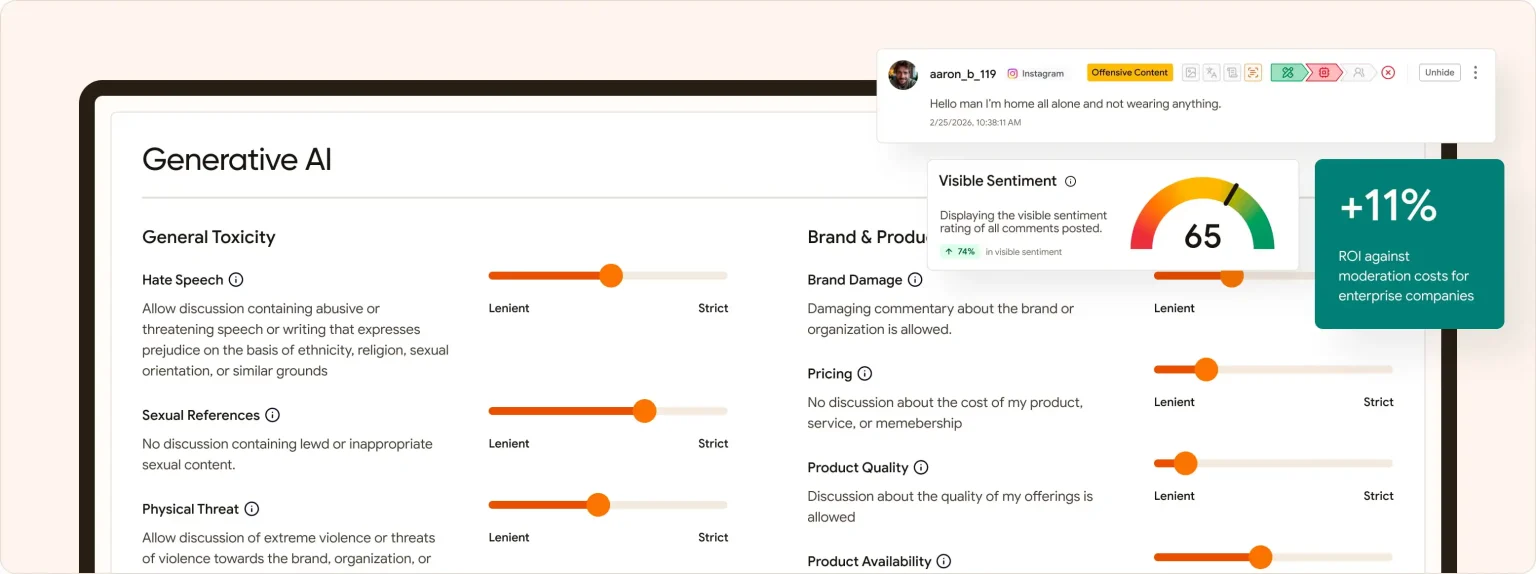Click the Brand Damage info icon
The image size is (1536, 574).
click(x=915, y=280)
